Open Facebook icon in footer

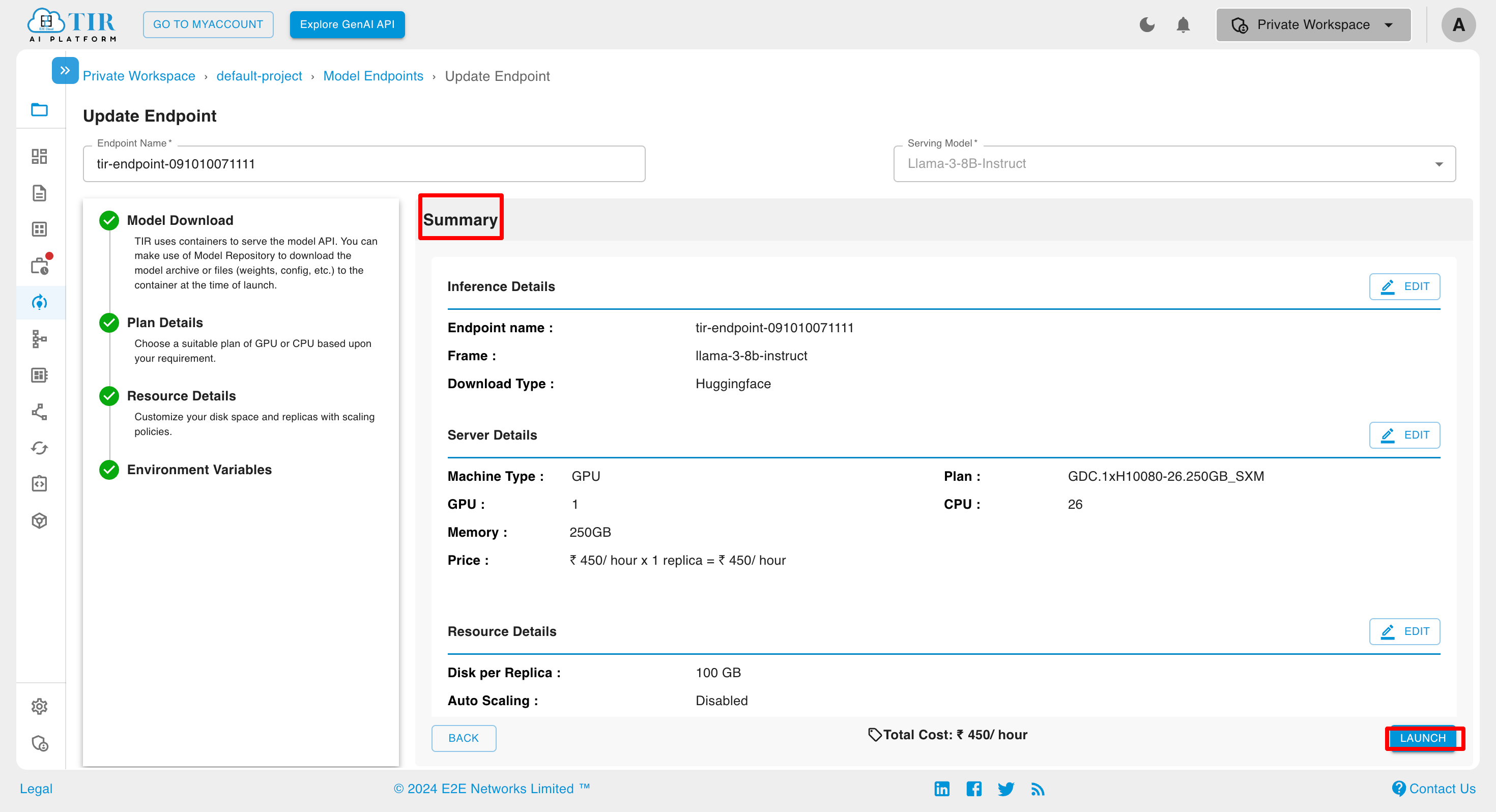[974, 789]
